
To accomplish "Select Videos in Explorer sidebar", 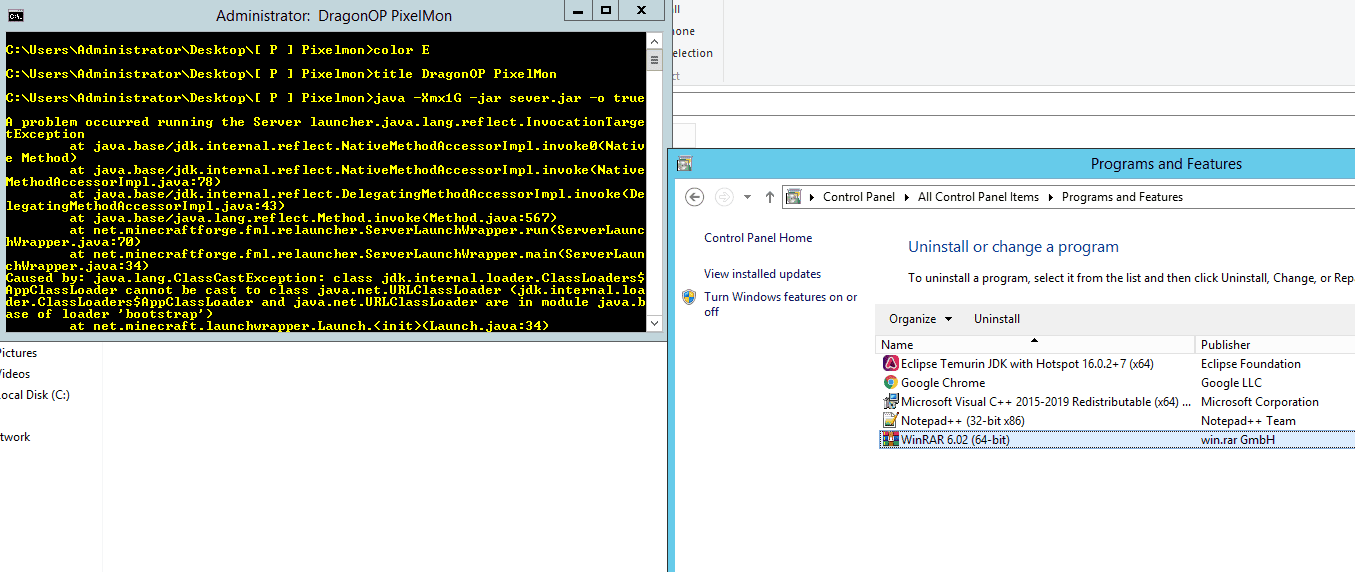I will tap(16, 374).
